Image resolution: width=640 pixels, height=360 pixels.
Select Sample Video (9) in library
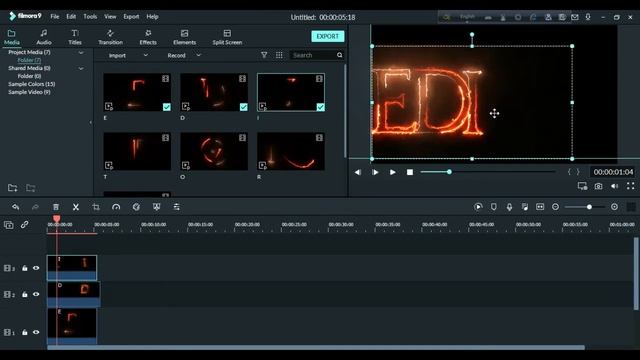click(x=29, y=92)
